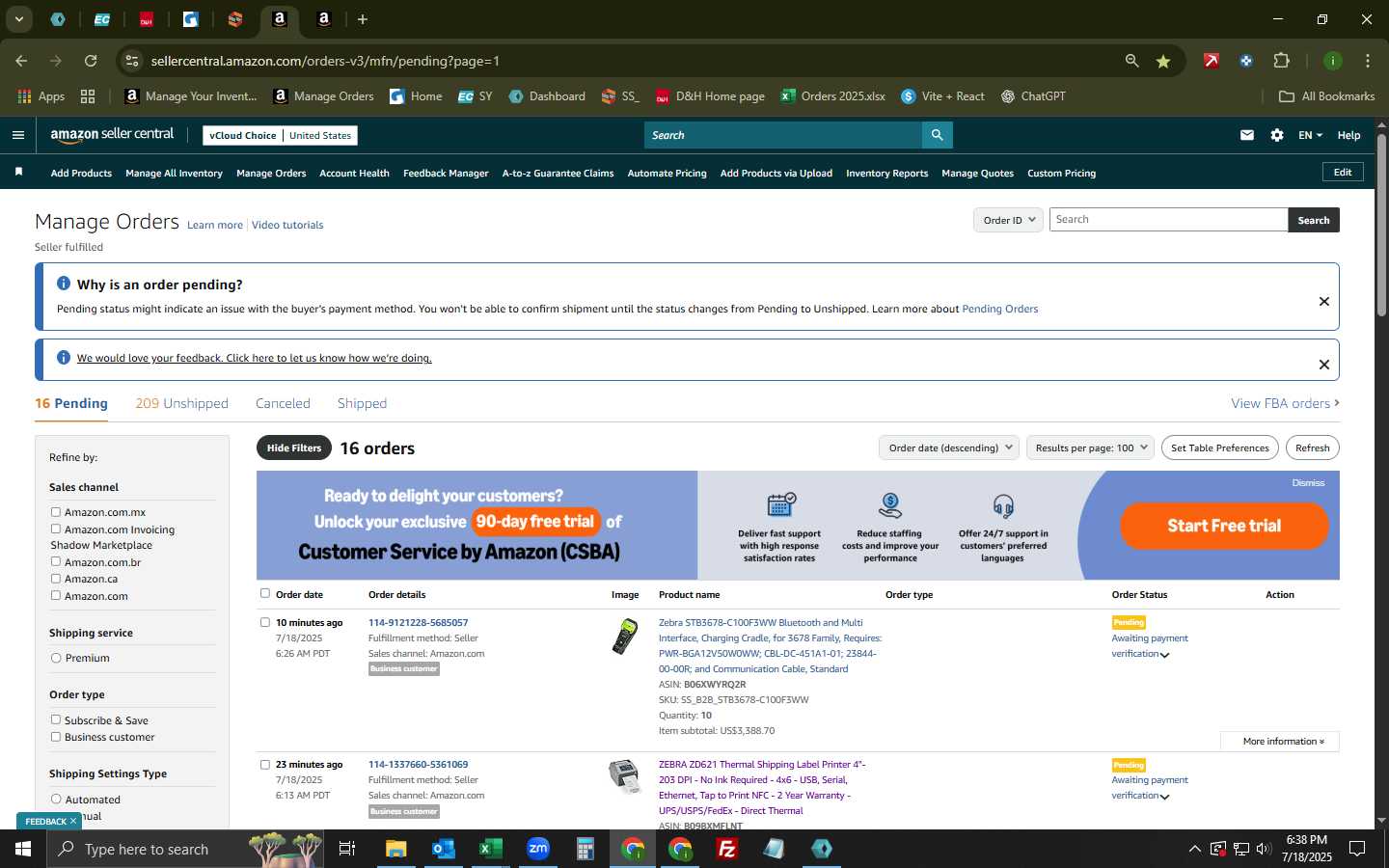Open the tab search dropdown arrow
This screenshot has width=1389, height=868.
coord(18,19)
